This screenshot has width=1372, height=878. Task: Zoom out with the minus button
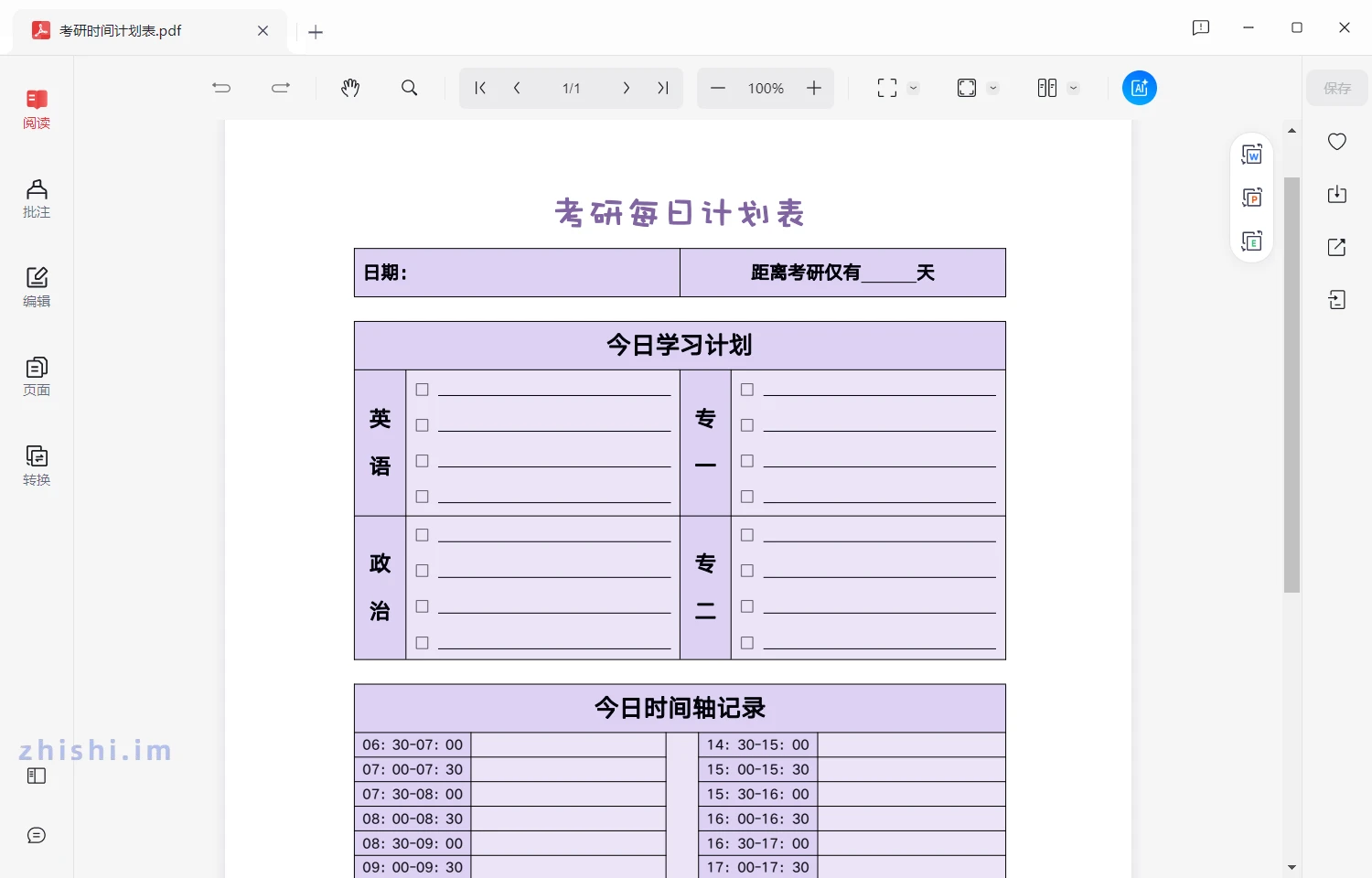(718, 88)
